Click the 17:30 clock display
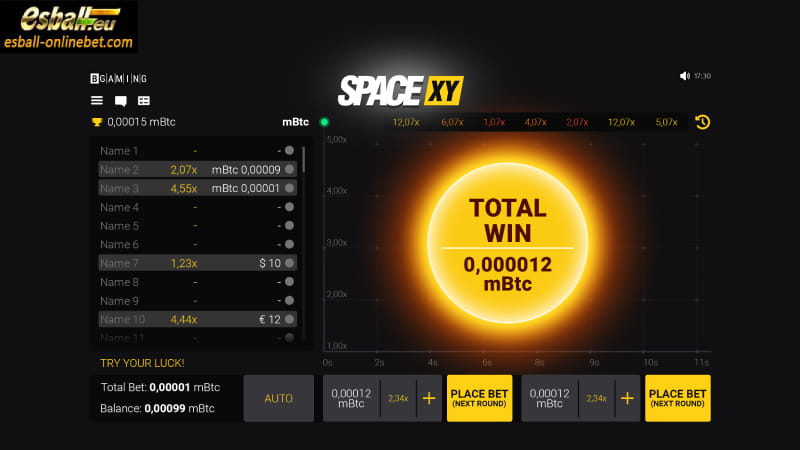 tap(703, 76)
